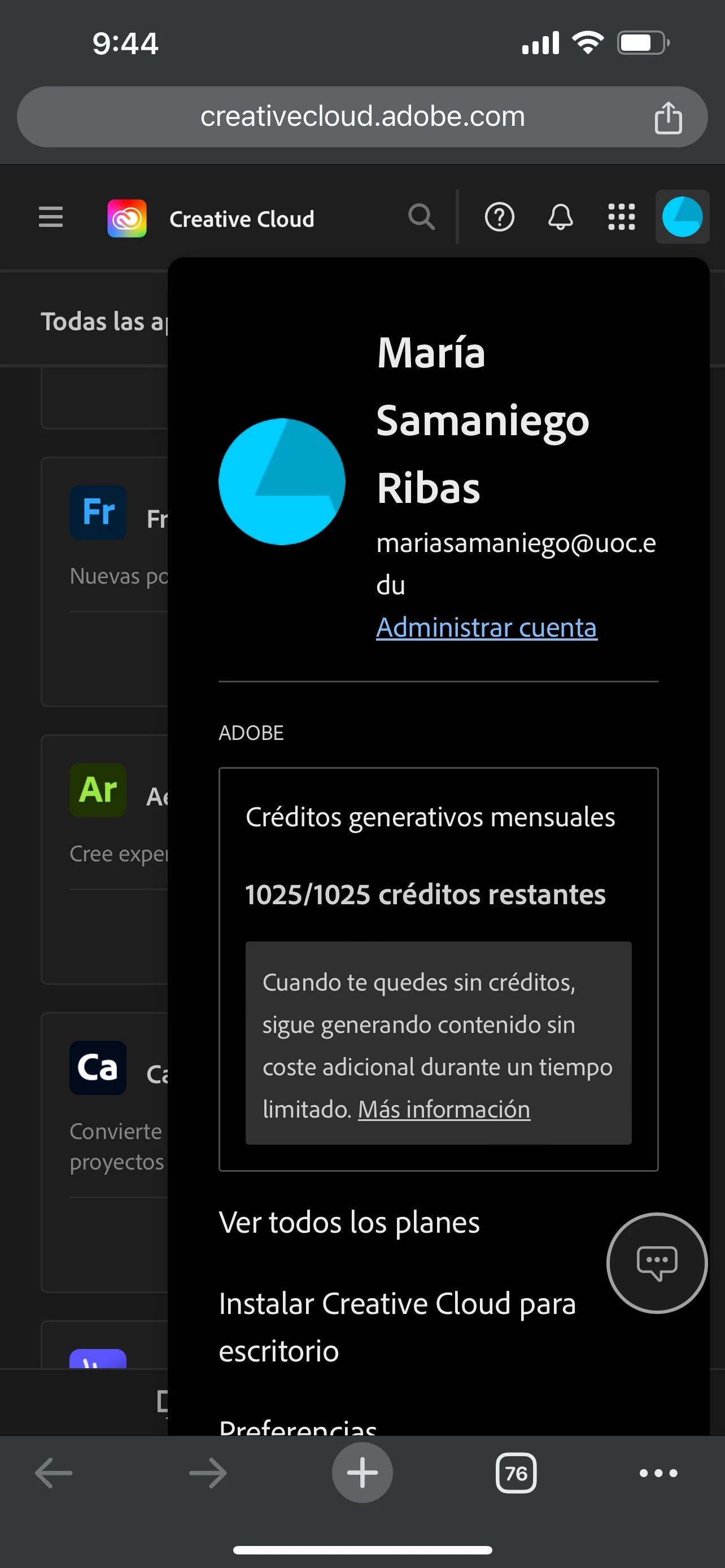This screenshot has width=725, height=1568.
Task: Tap the ADOBE section label
Action: tap(251, 733)
